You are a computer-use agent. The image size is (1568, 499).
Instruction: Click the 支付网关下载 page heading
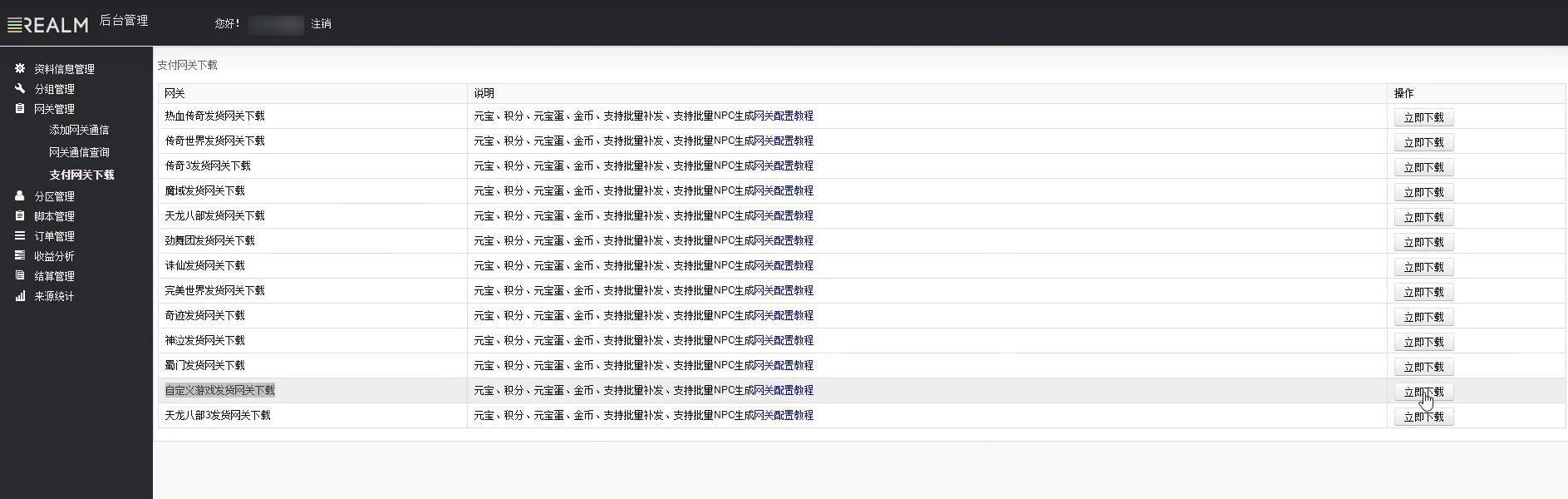point(188,65)
